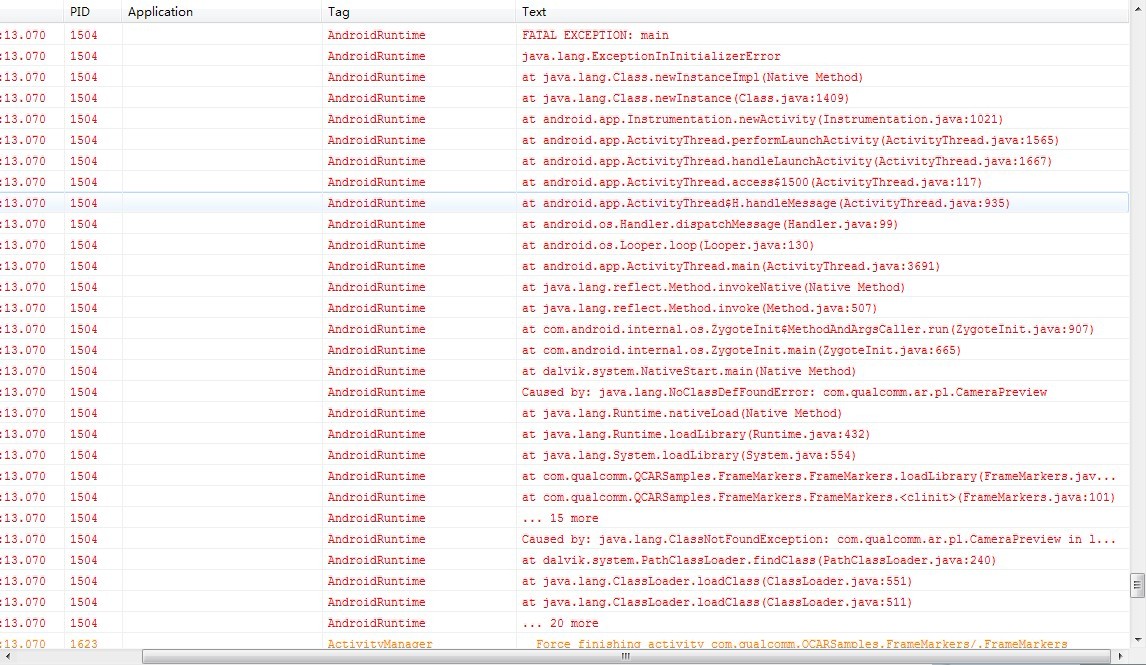Select the Handler.dispatchMessage stack line
The height and width of the screenshot is (665, 1146).
point(564,224)
